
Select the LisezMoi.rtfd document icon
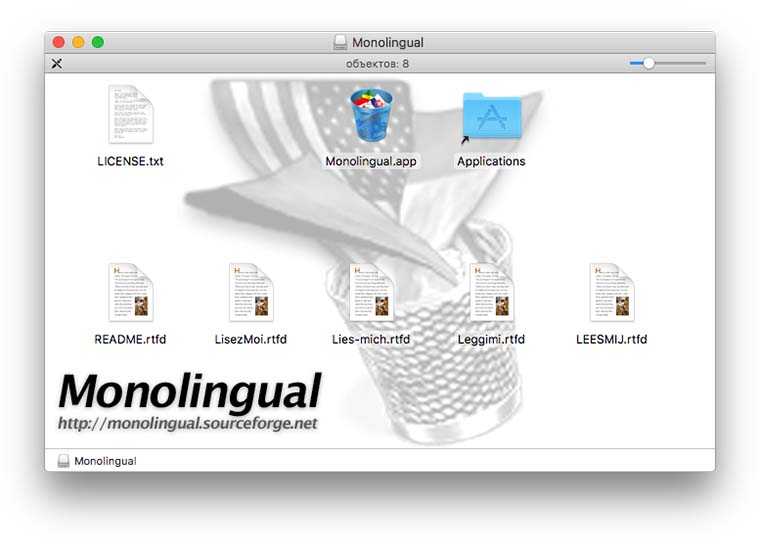(251, 292)
